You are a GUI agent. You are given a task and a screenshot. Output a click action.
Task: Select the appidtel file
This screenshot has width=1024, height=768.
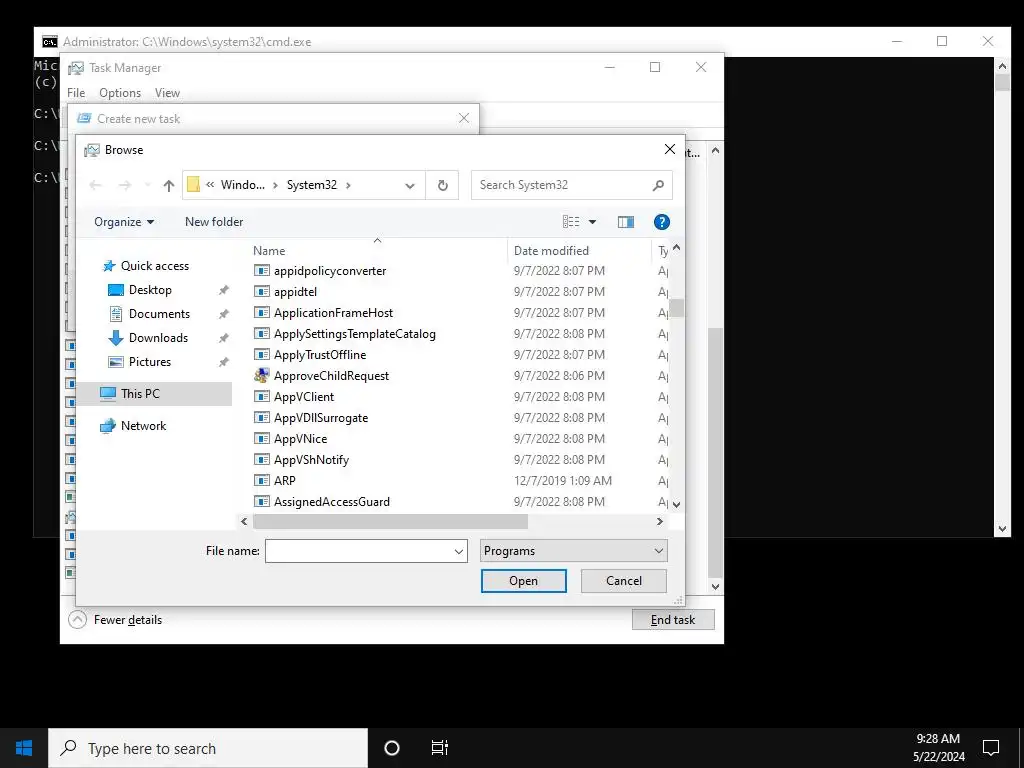(295, 292)
